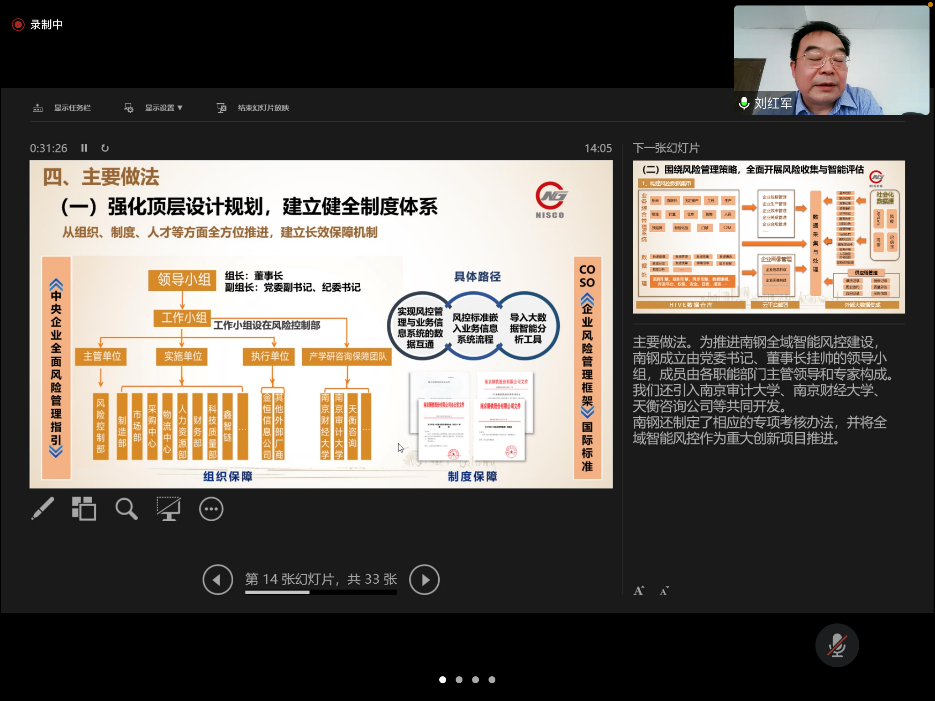Black out the slideshow with the monitor icon

pos(168,509)
